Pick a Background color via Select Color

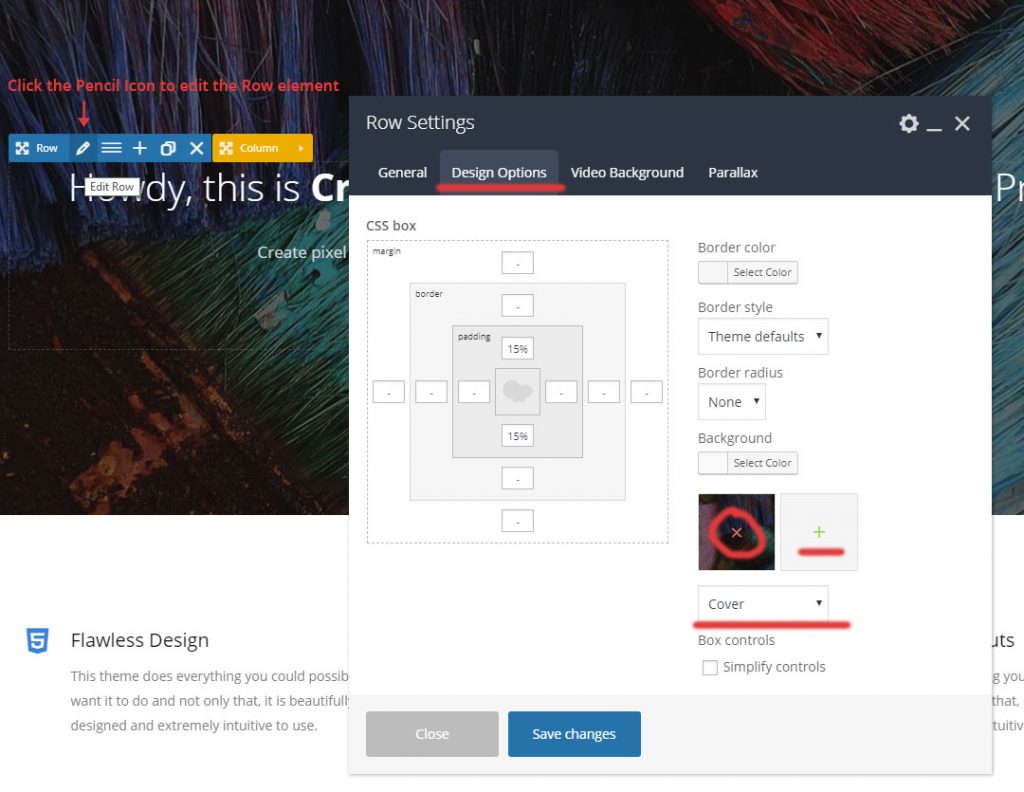[x=748, y=463]
